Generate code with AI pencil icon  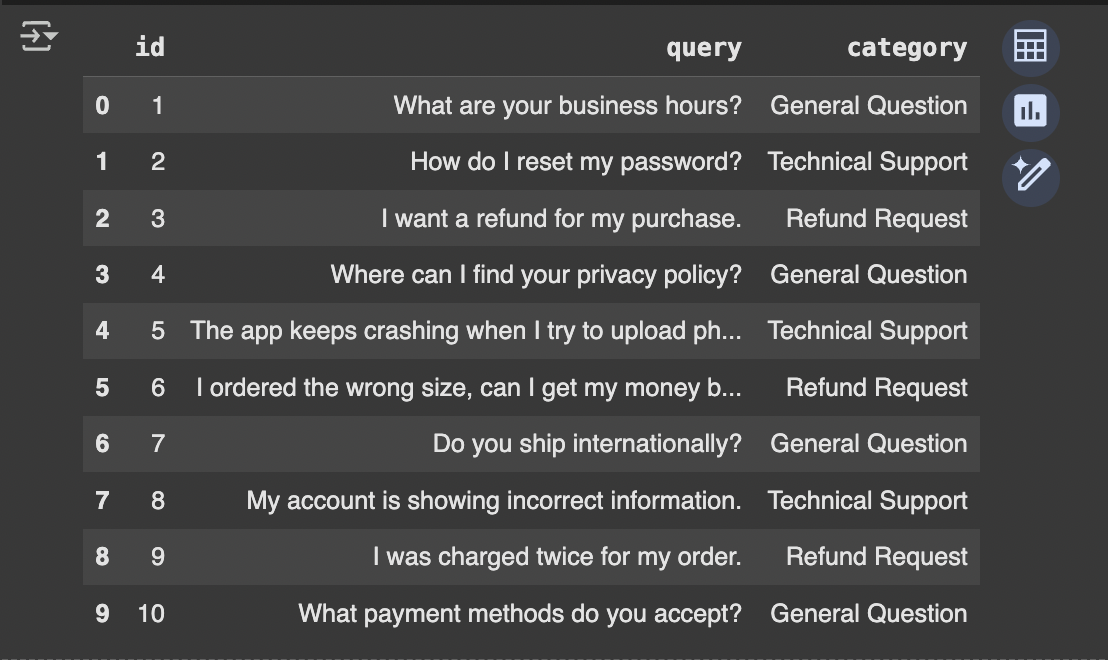[x=1030, y=177]
